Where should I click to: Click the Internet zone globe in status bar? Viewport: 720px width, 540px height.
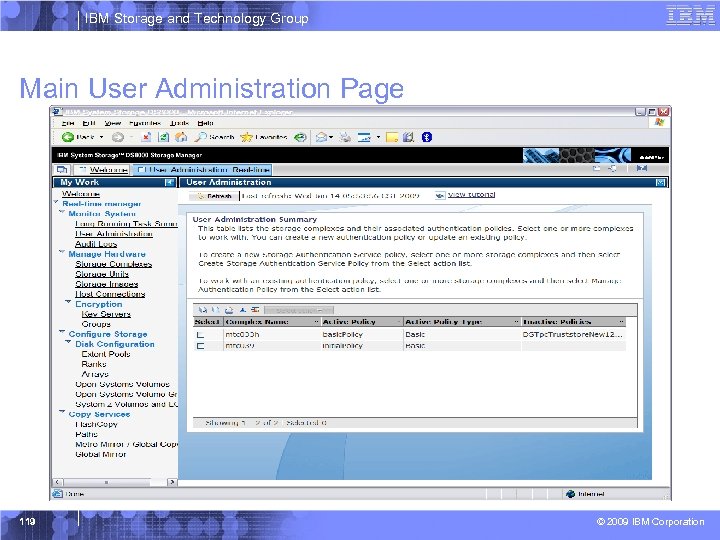click(x=570, y=494)
